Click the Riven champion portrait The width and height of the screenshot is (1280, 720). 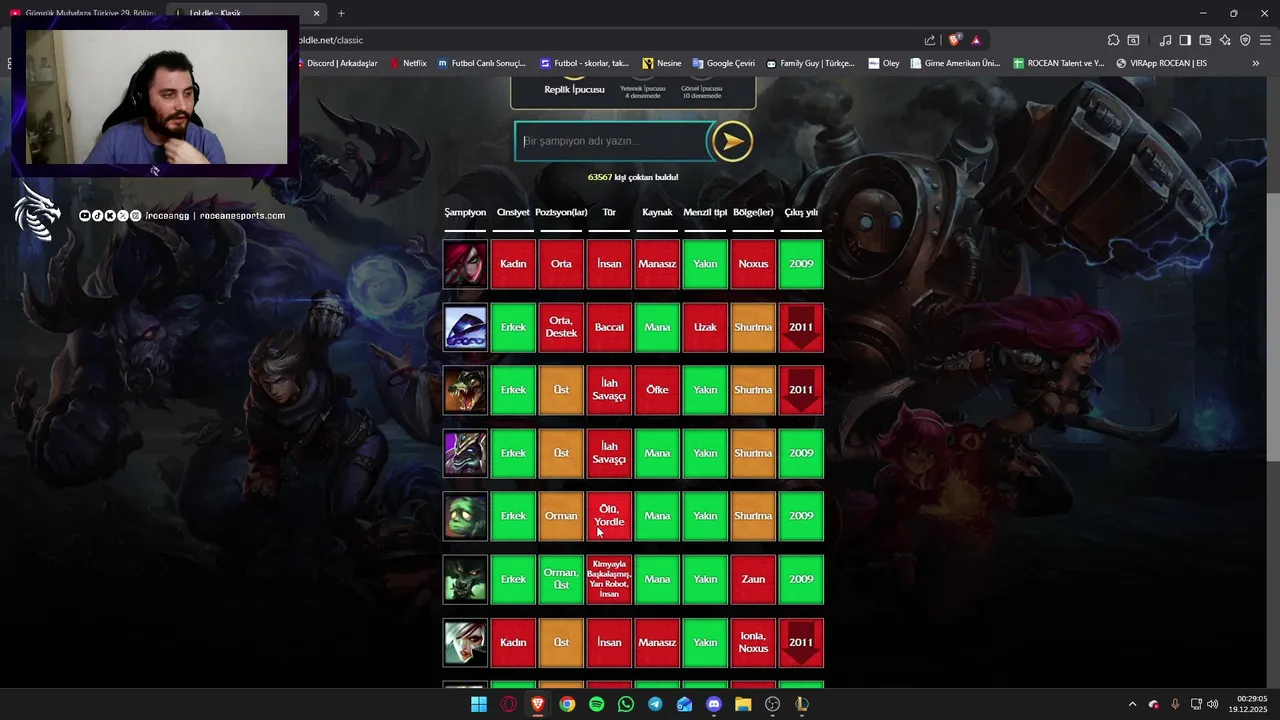[x=465, y=642]
